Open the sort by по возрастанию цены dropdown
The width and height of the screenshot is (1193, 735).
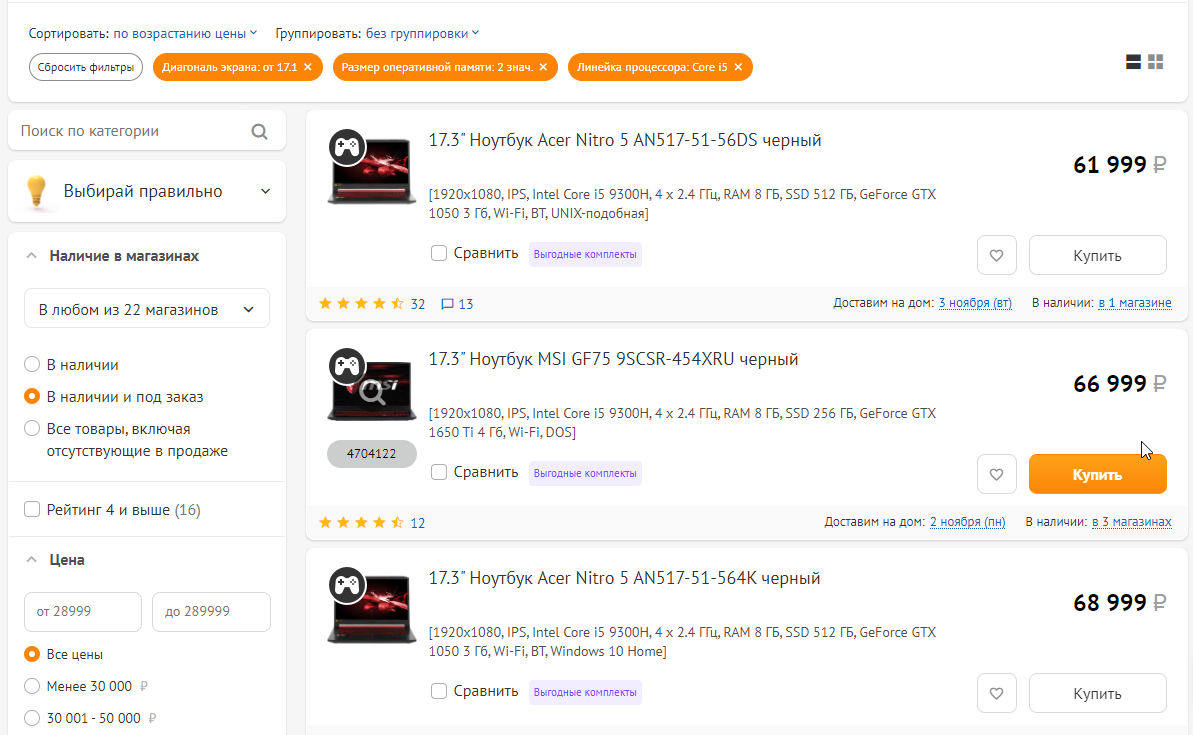[x=186, y=33]
